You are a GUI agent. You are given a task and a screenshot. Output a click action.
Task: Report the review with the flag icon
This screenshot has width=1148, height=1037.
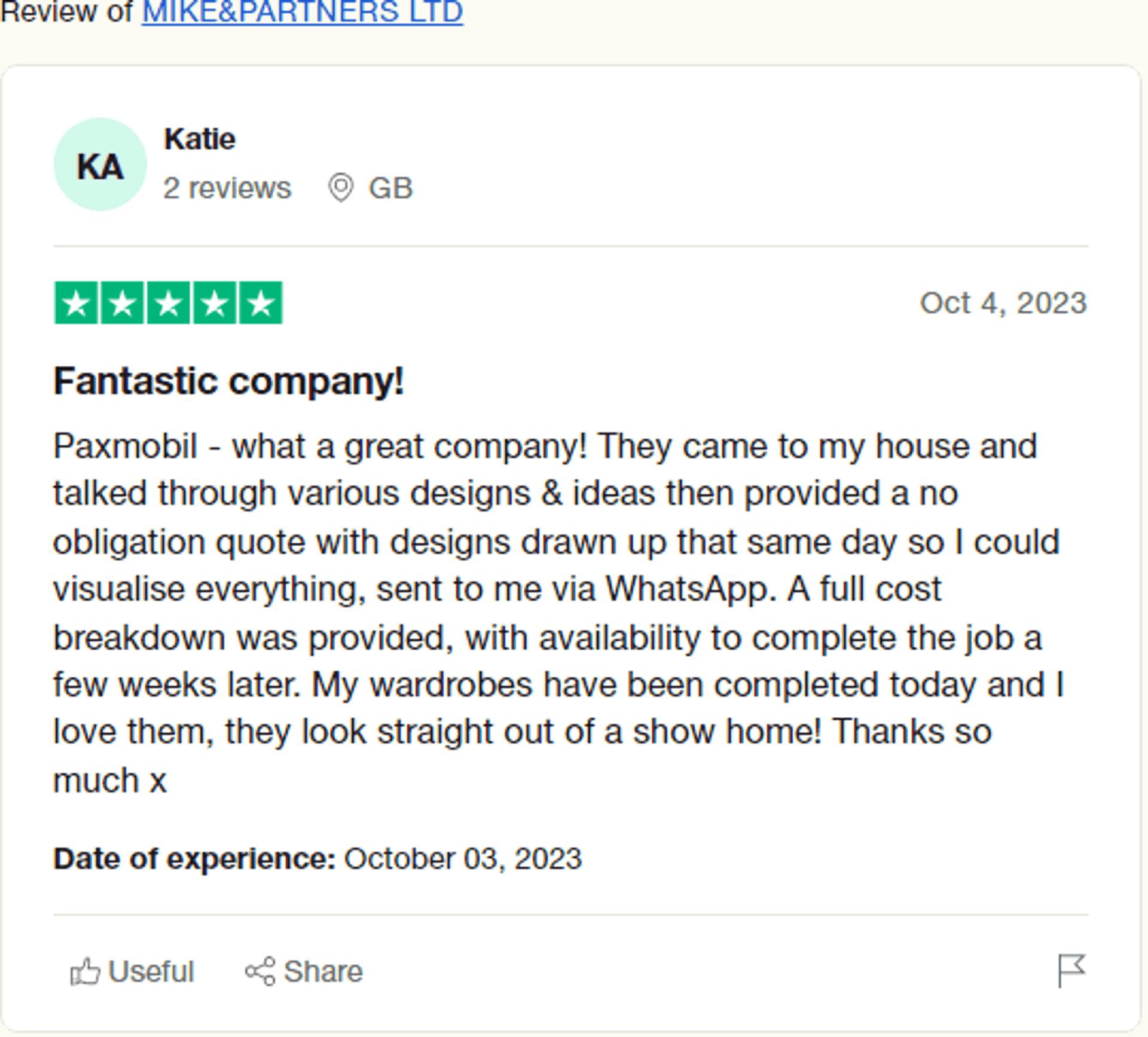(1071, 971)
